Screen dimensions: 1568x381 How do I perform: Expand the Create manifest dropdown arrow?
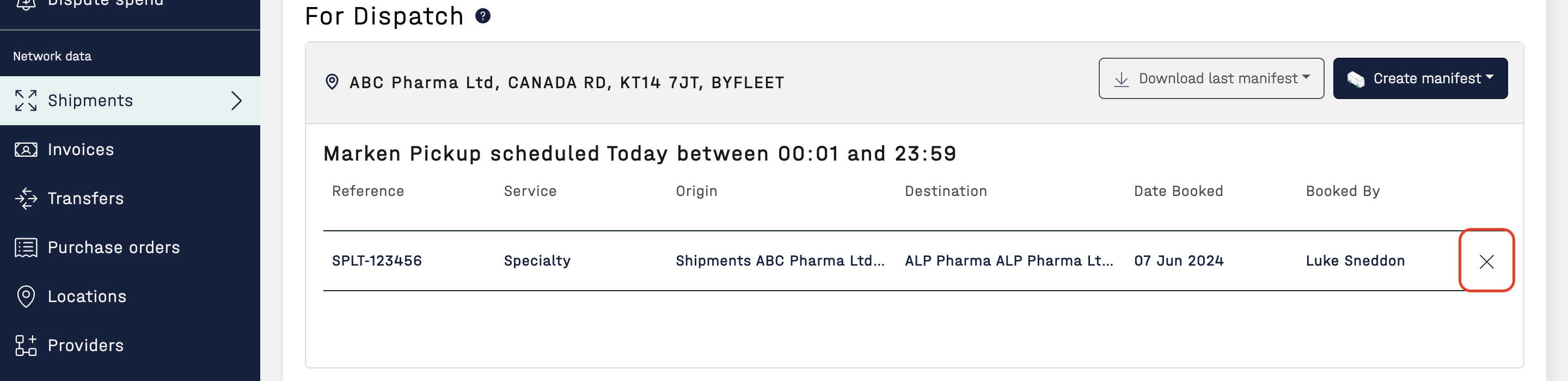1489,78
